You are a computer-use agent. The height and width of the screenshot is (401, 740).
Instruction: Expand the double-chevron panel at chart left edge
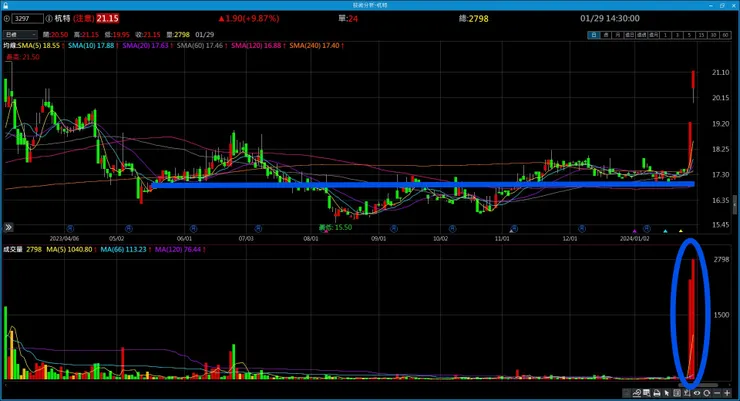click(8, 227)
